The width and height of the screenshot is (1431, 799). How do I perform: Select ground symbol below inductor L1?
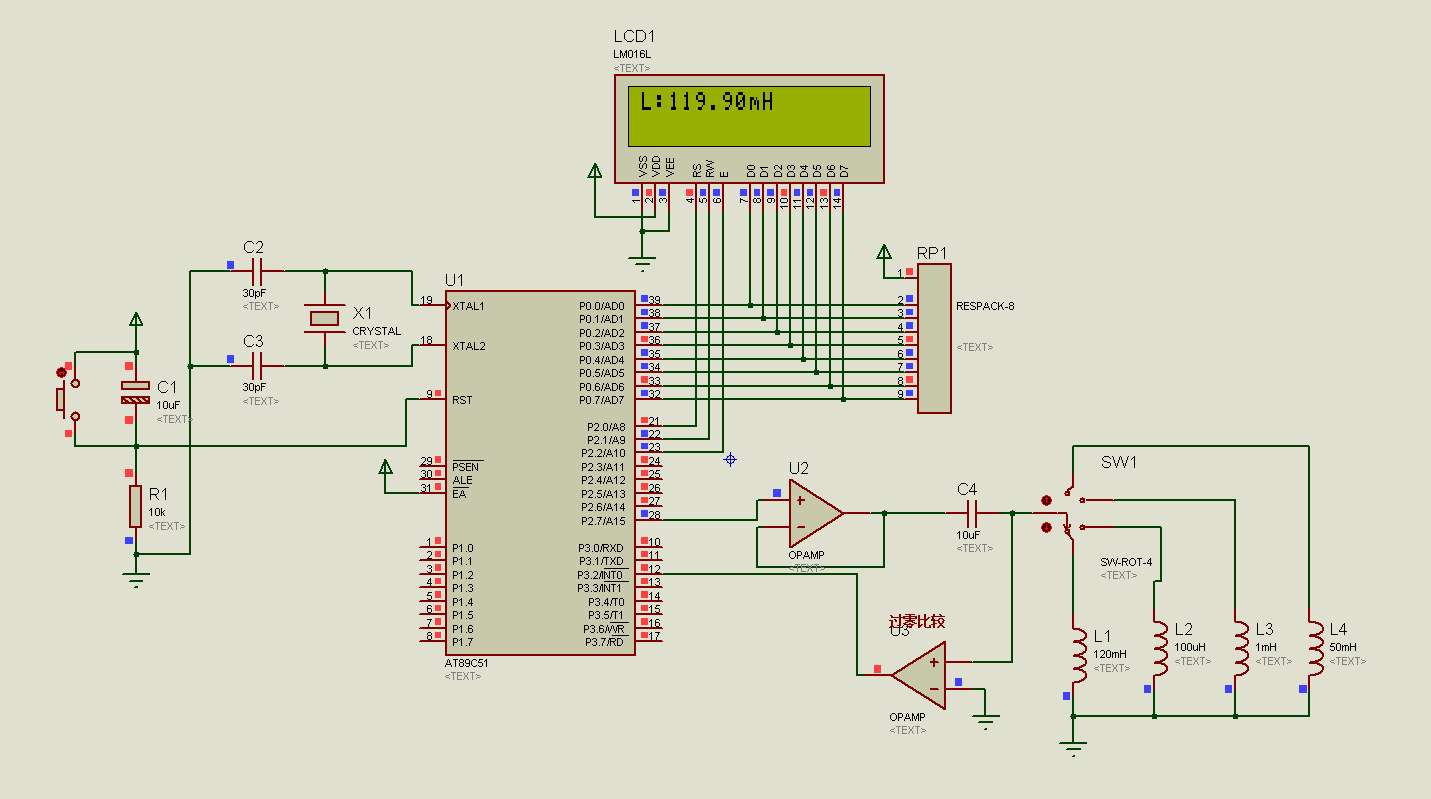click(x=1074, y=749)
